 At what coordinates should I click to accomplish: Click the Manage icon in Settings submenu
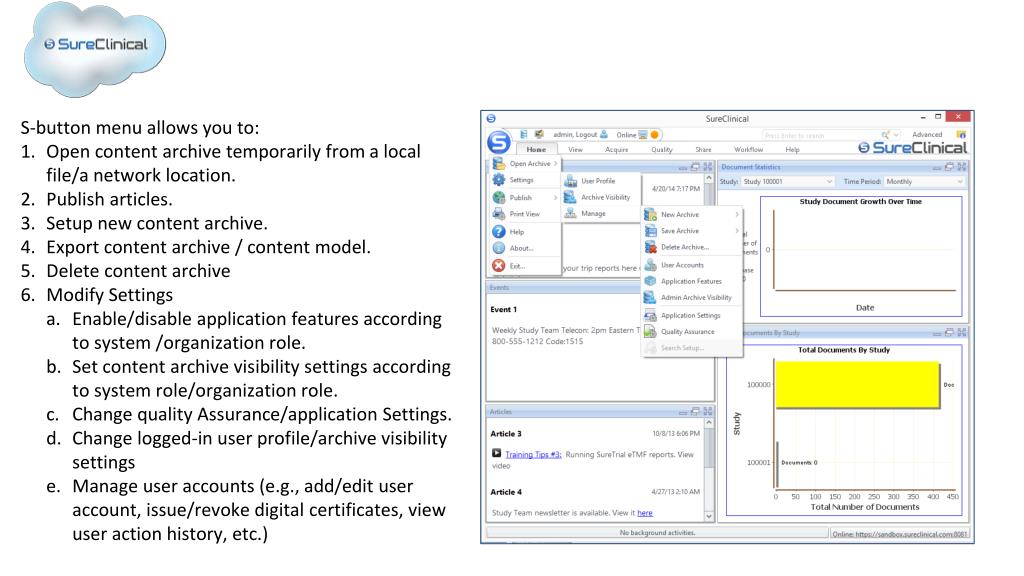[570, 214]
